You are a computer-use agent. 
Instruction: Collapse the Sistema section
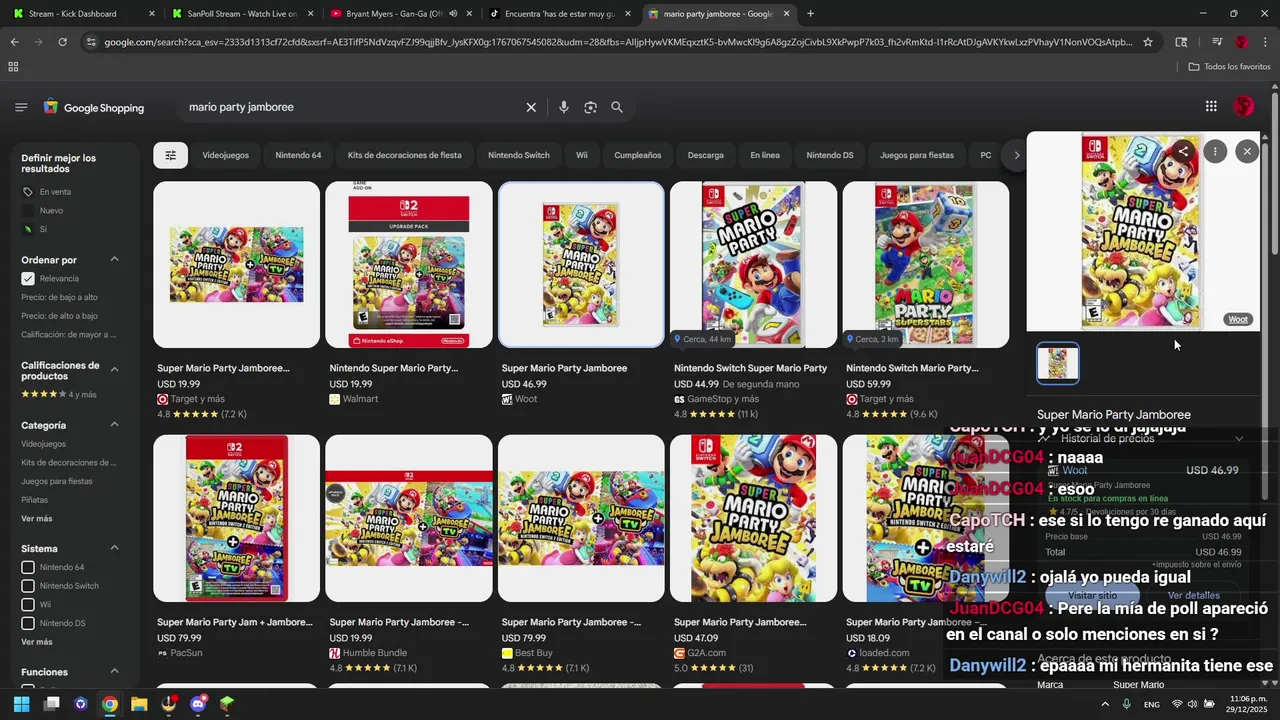(x=114, y=548)
